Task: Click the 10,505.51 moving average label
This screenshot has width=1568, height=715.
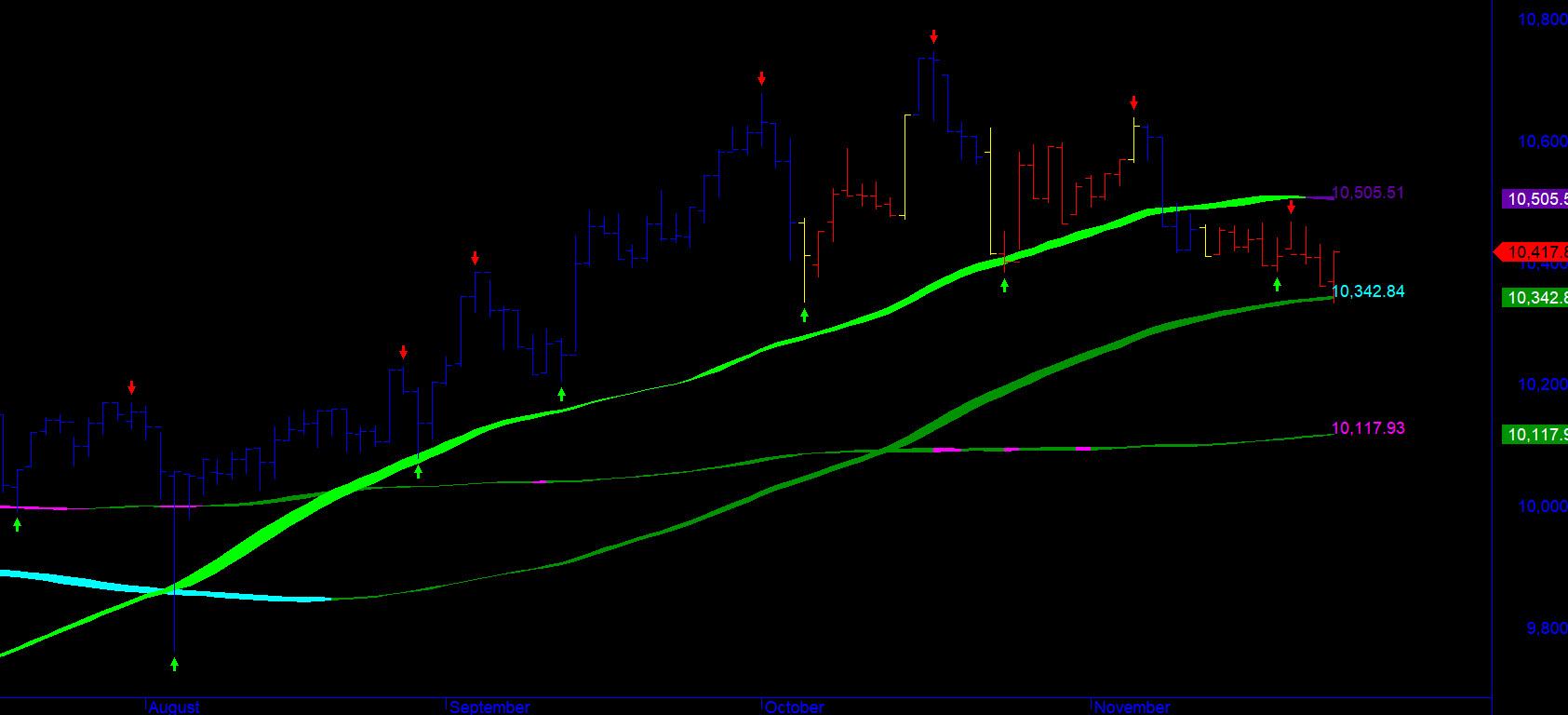Action: pos(1368,194)
